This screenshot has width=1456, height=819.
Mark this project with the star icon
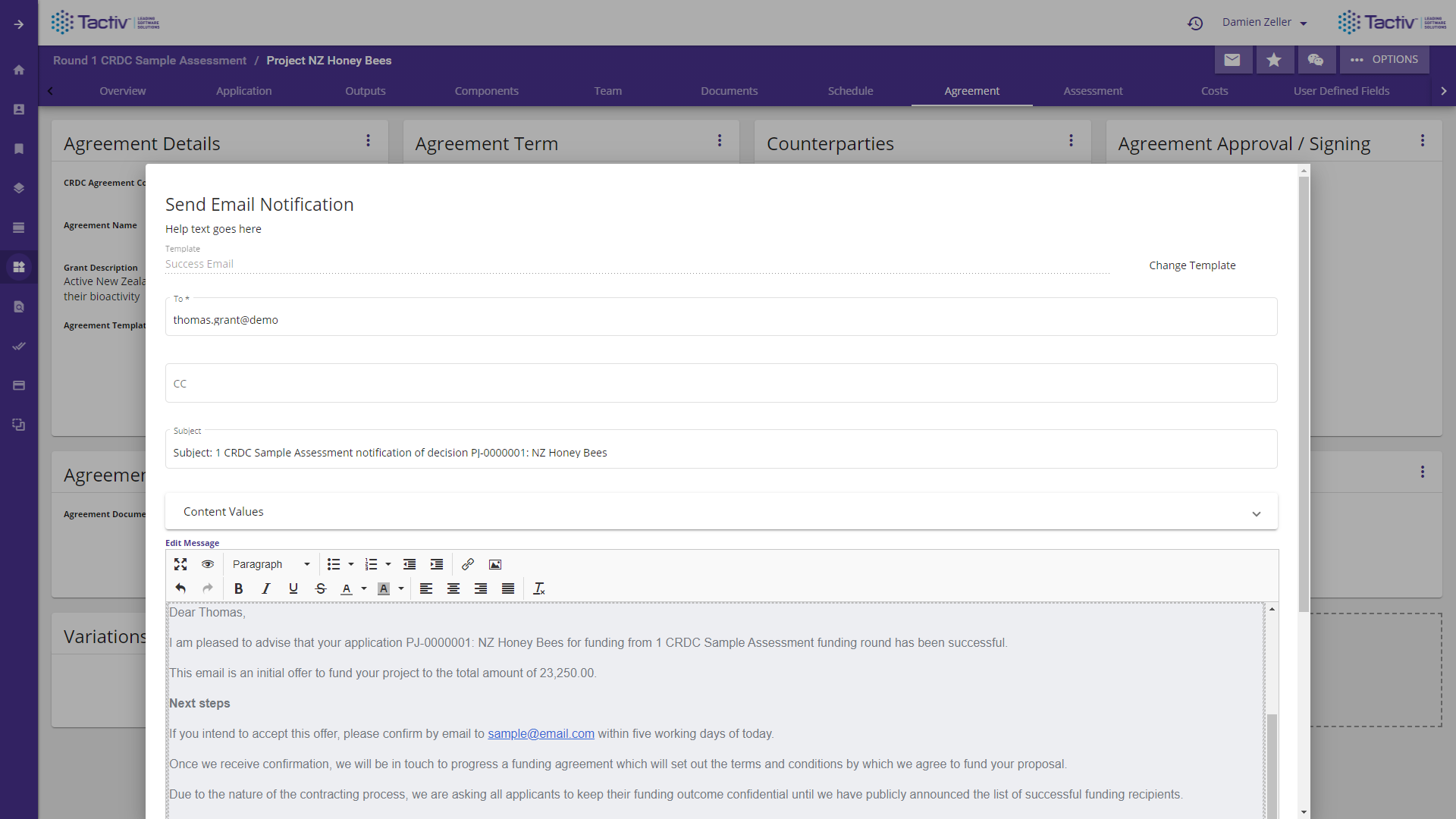tap(1275, 59)
